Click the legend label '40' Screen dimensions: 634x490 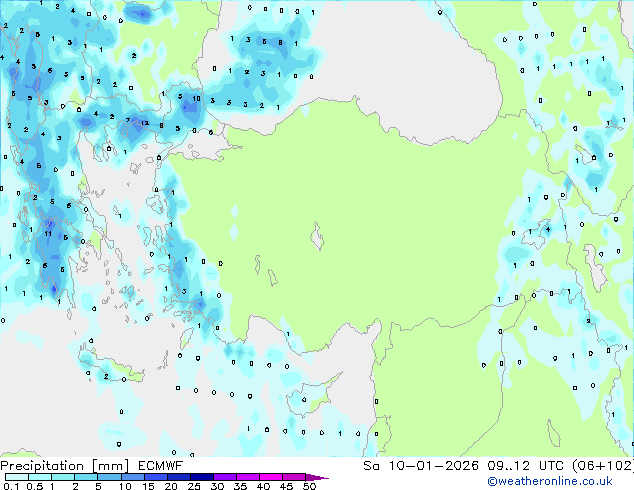263,486
